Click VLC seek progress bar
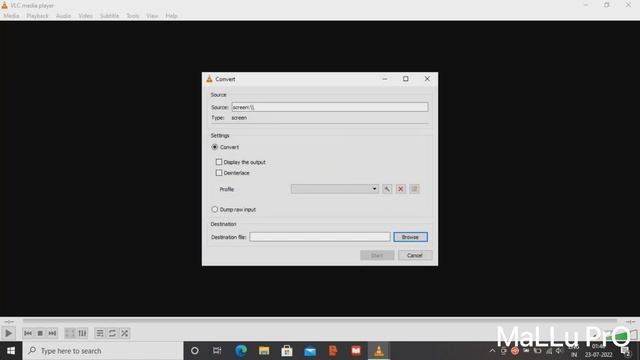Screen dimensions: 640x360 (320, 321)
